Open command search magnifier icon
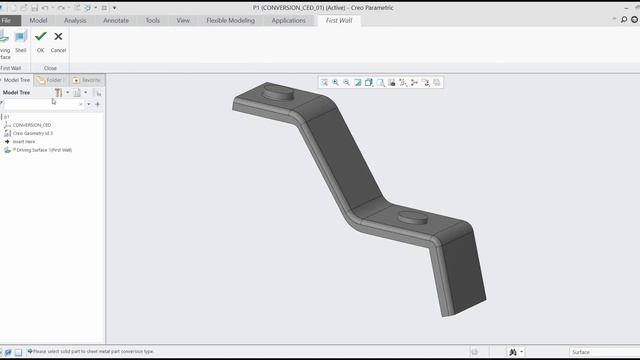 pos(624,20)
